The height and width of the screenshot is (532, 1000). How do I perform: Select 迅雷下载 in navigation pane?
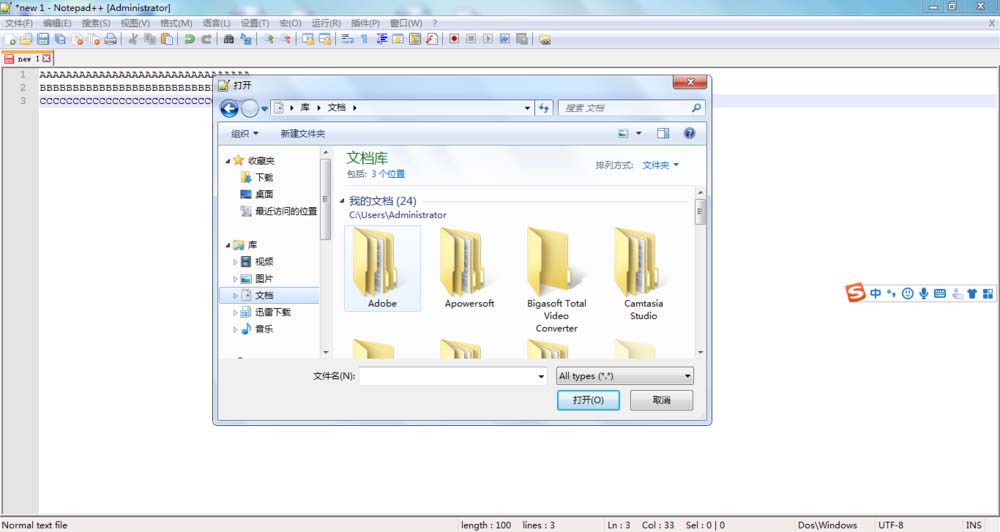pos(272,313)
